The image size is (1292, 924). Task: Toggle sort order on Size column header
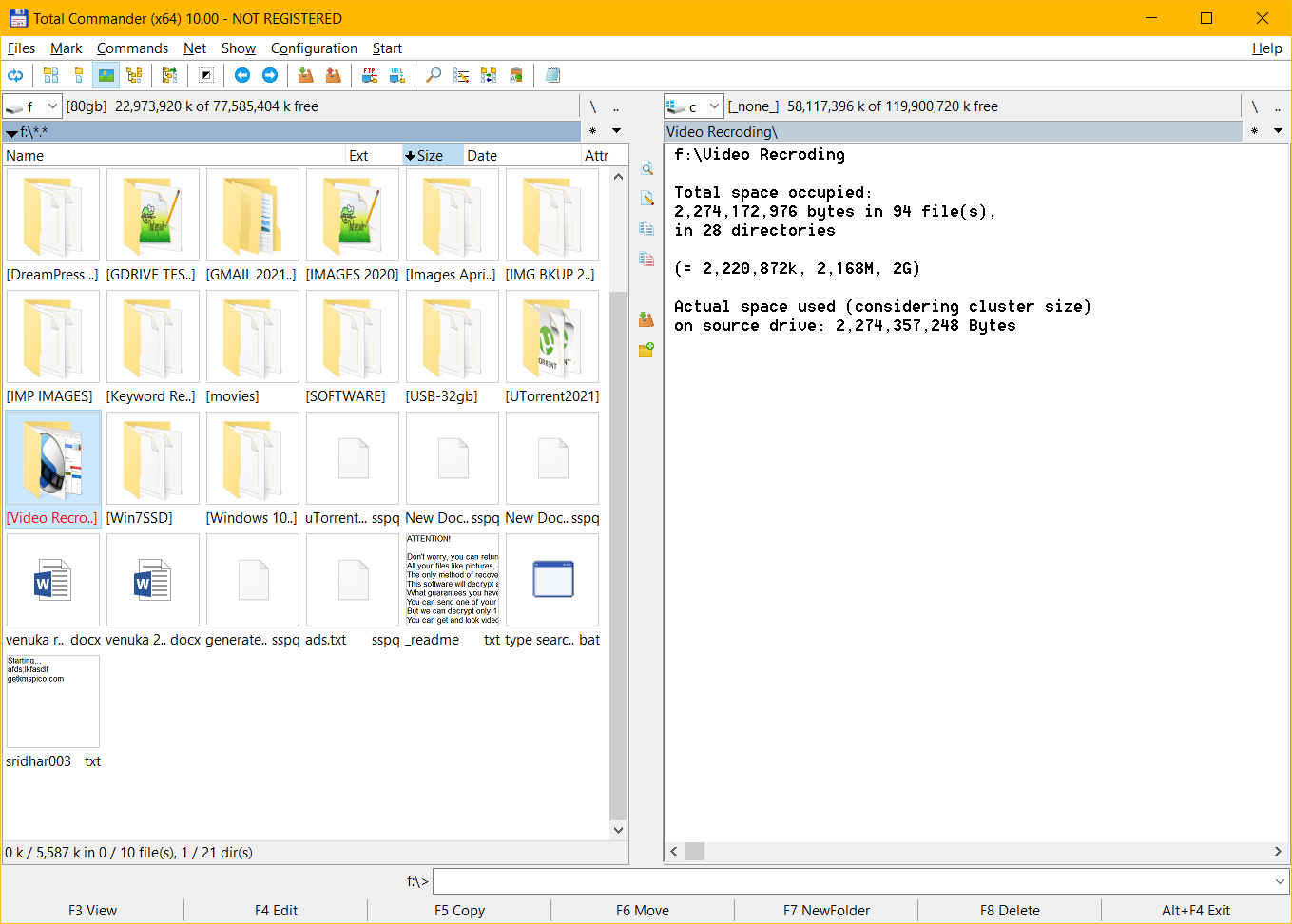coord(432,155)
